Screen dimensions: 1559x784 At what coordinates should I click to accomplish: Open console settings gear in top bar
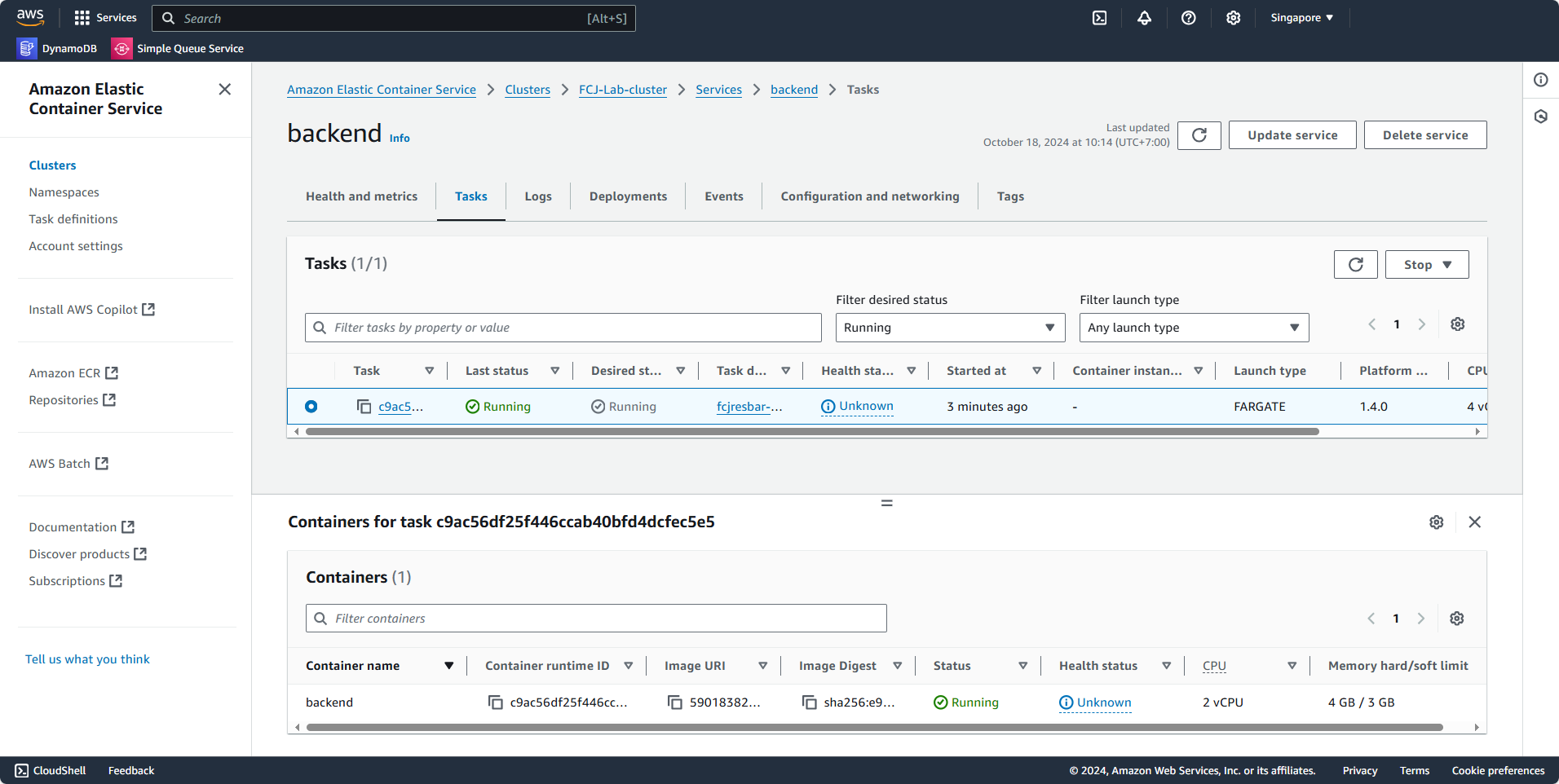pos(1234,18)
